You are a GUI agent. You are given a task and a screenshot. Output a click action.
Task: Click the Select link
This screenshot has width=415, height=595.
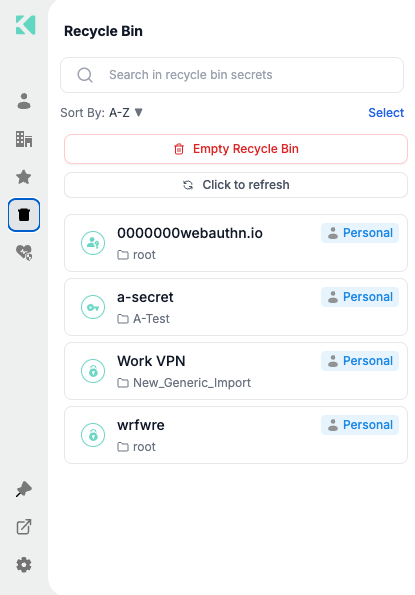(386, 113)
